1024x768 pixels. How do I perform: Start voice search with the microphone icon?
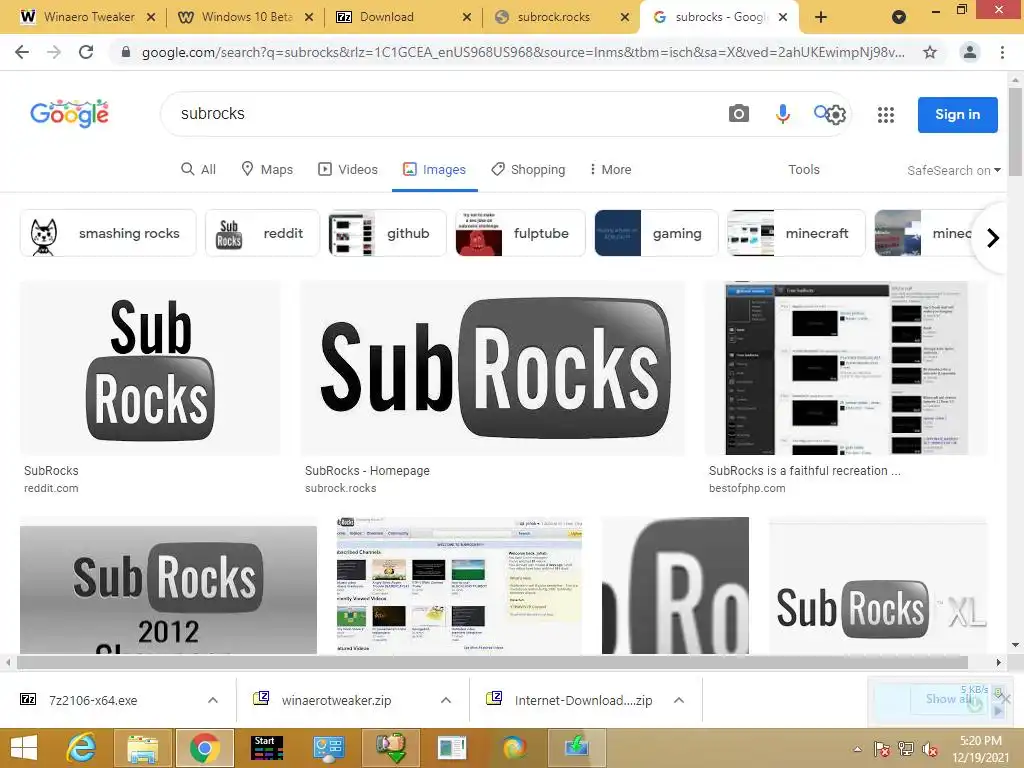coord(782,114)
